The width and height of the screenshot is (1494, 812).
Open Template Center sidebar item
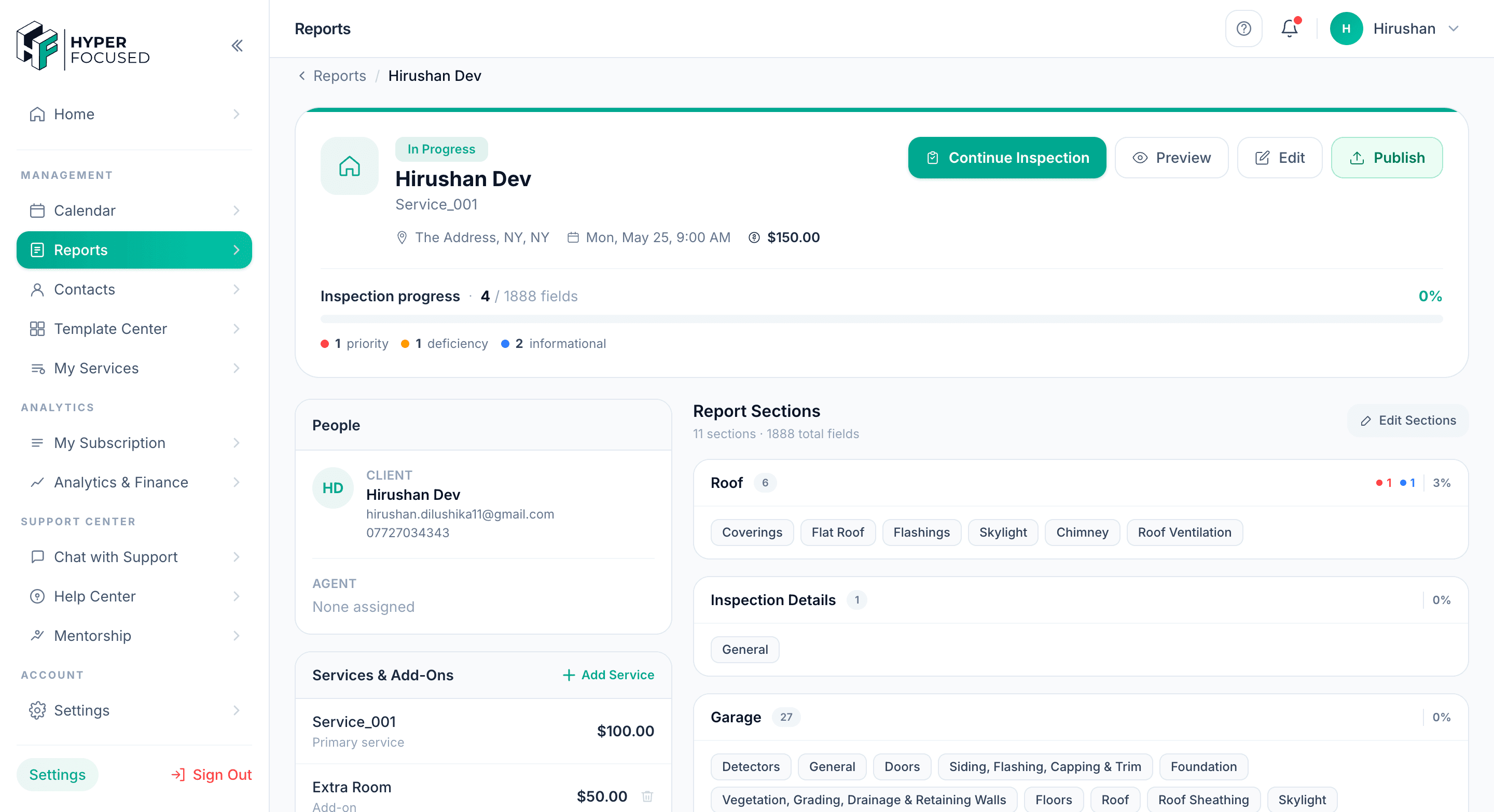tap(134, 329)
